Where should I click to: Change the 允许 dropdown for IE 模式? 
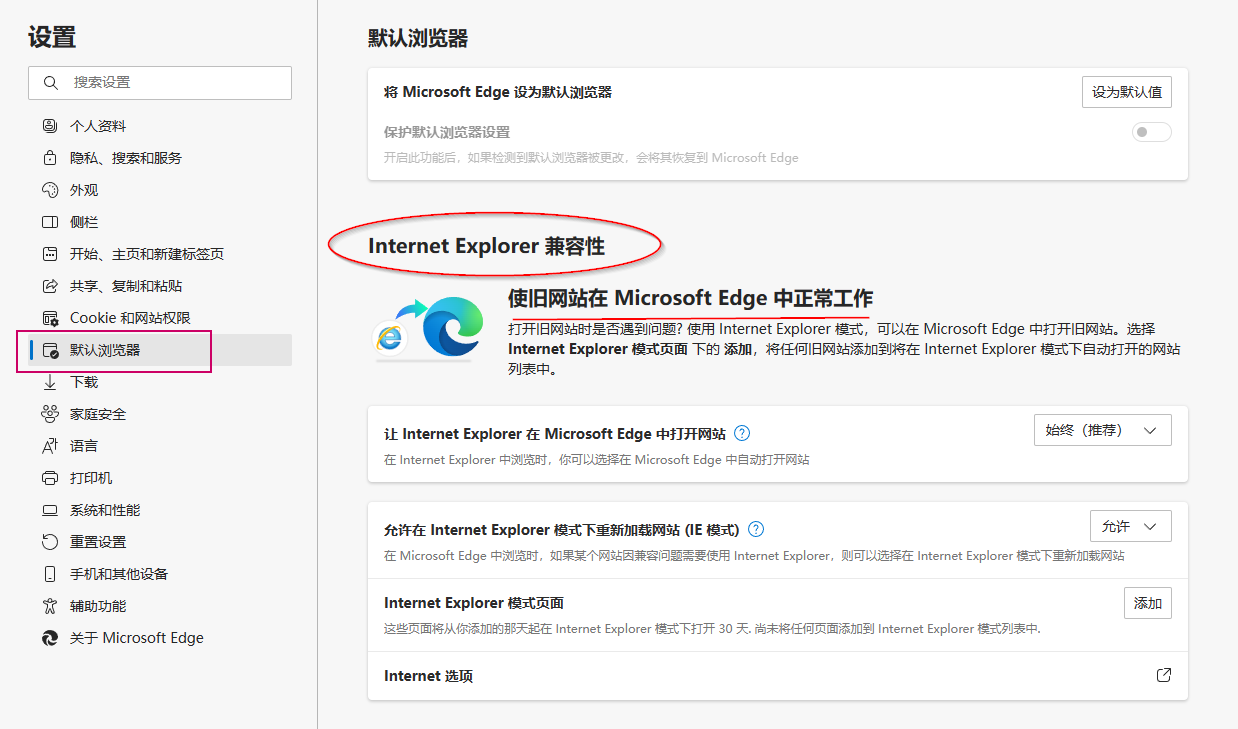1130,525
